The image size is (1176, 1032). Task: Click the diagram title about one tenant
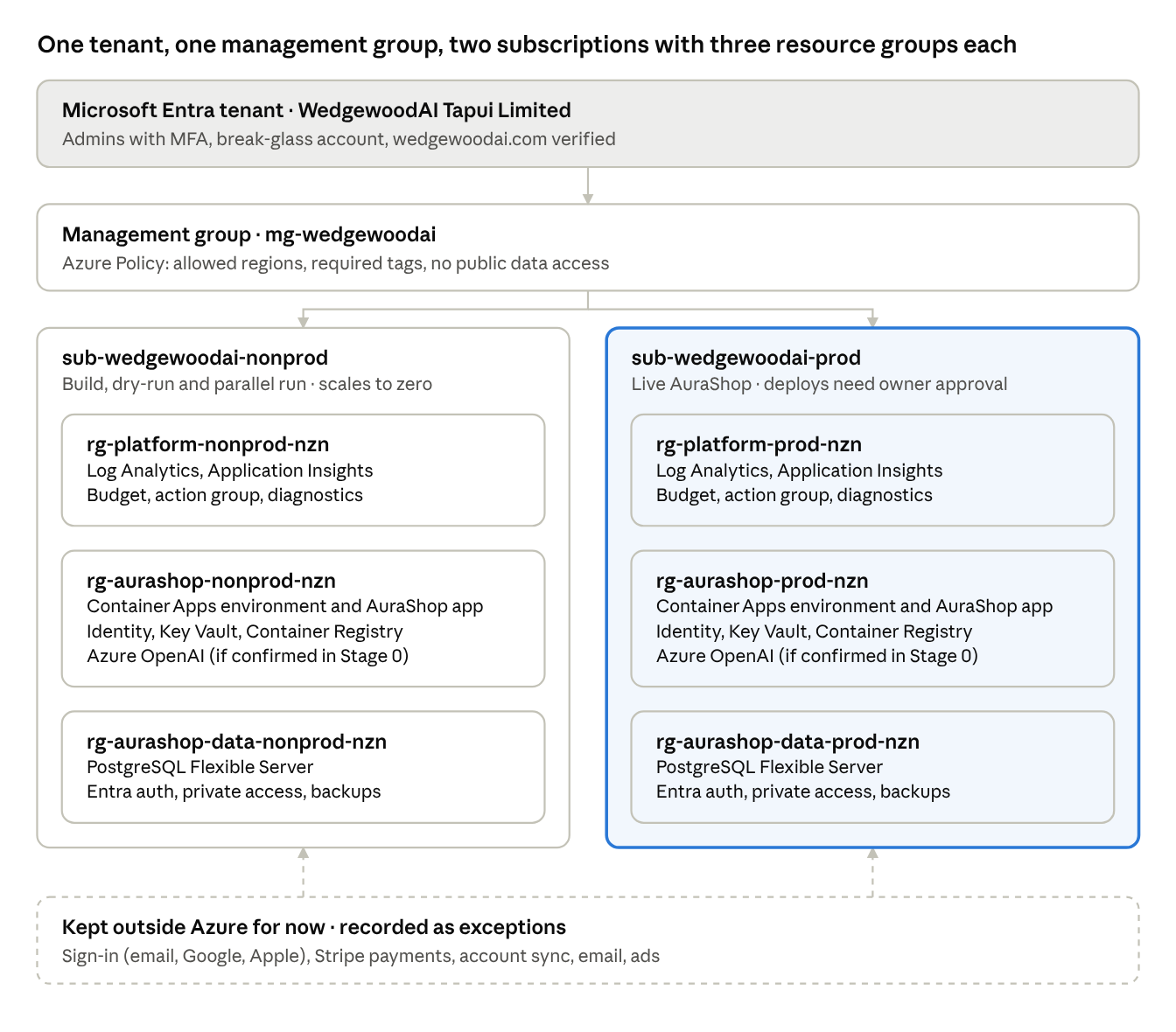(x=527, y=45)
